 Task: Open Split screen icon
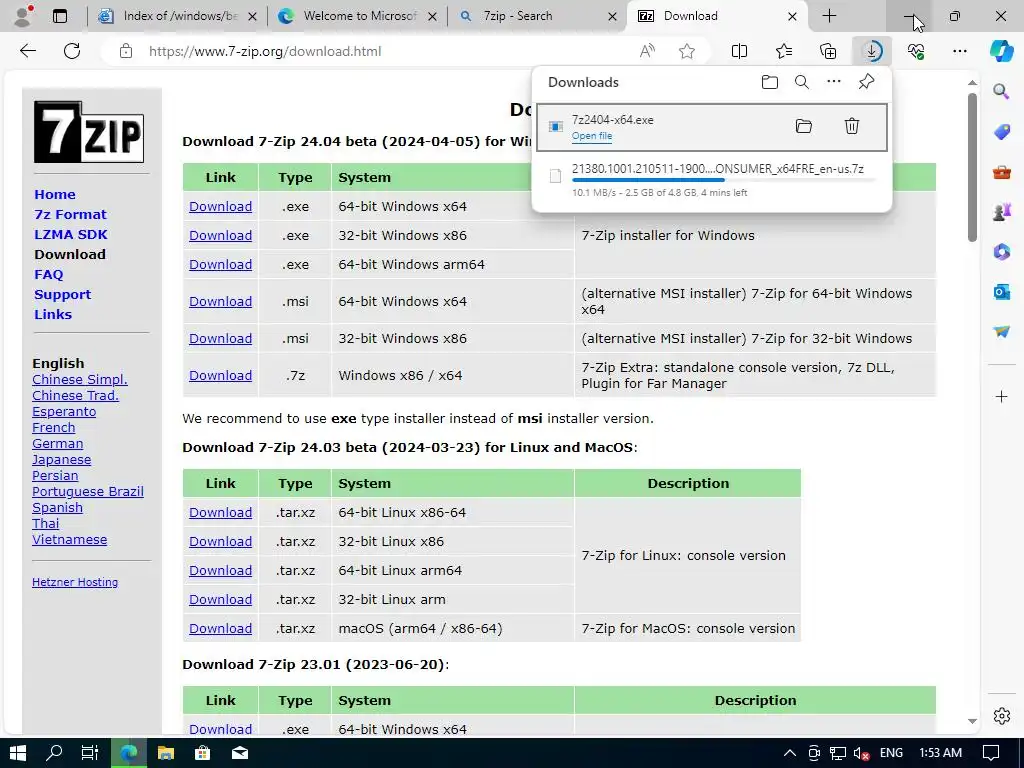739,51
